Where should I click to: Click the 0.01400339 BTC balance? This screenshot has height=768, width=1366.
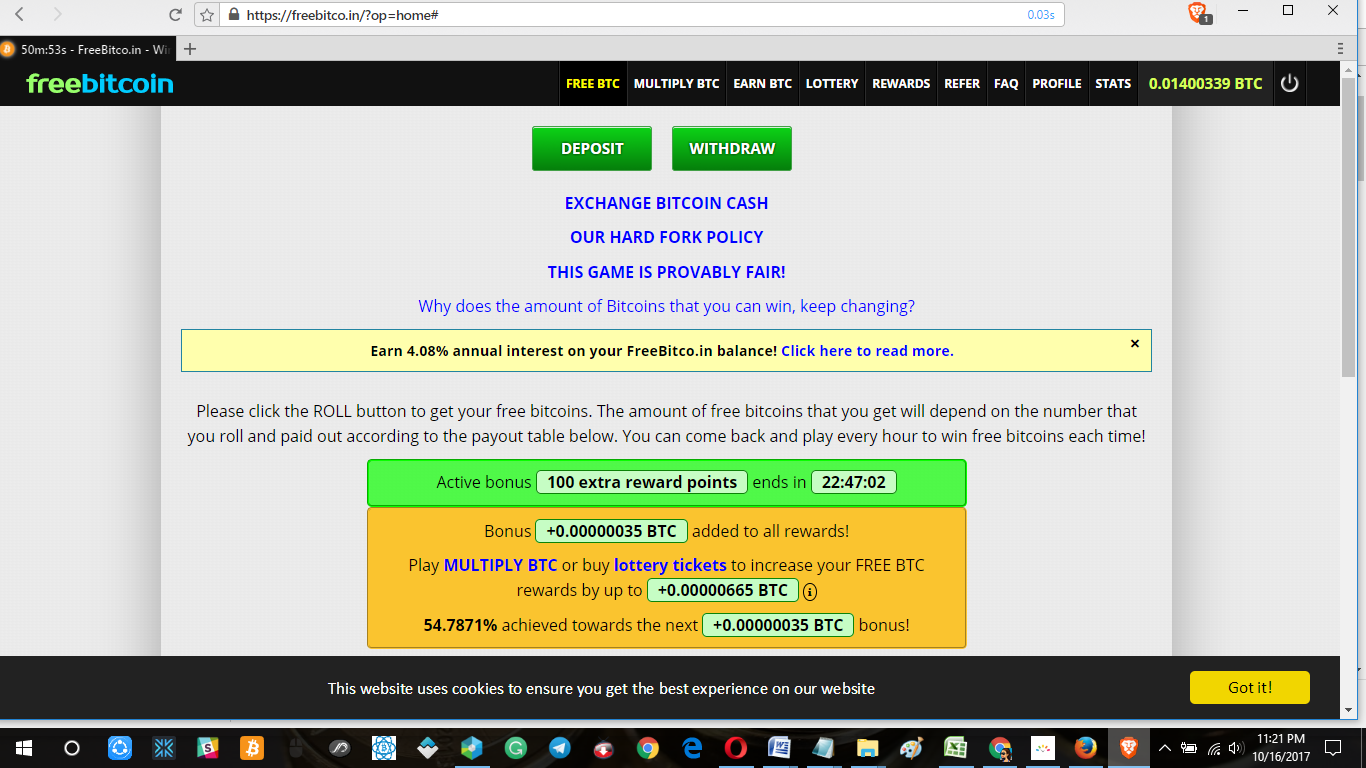[x=1205, y=84]
